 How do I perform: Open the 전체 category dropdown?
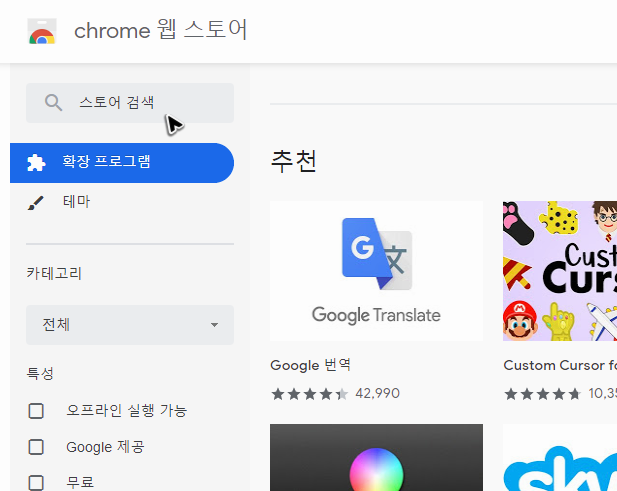[x=130, y=325]
